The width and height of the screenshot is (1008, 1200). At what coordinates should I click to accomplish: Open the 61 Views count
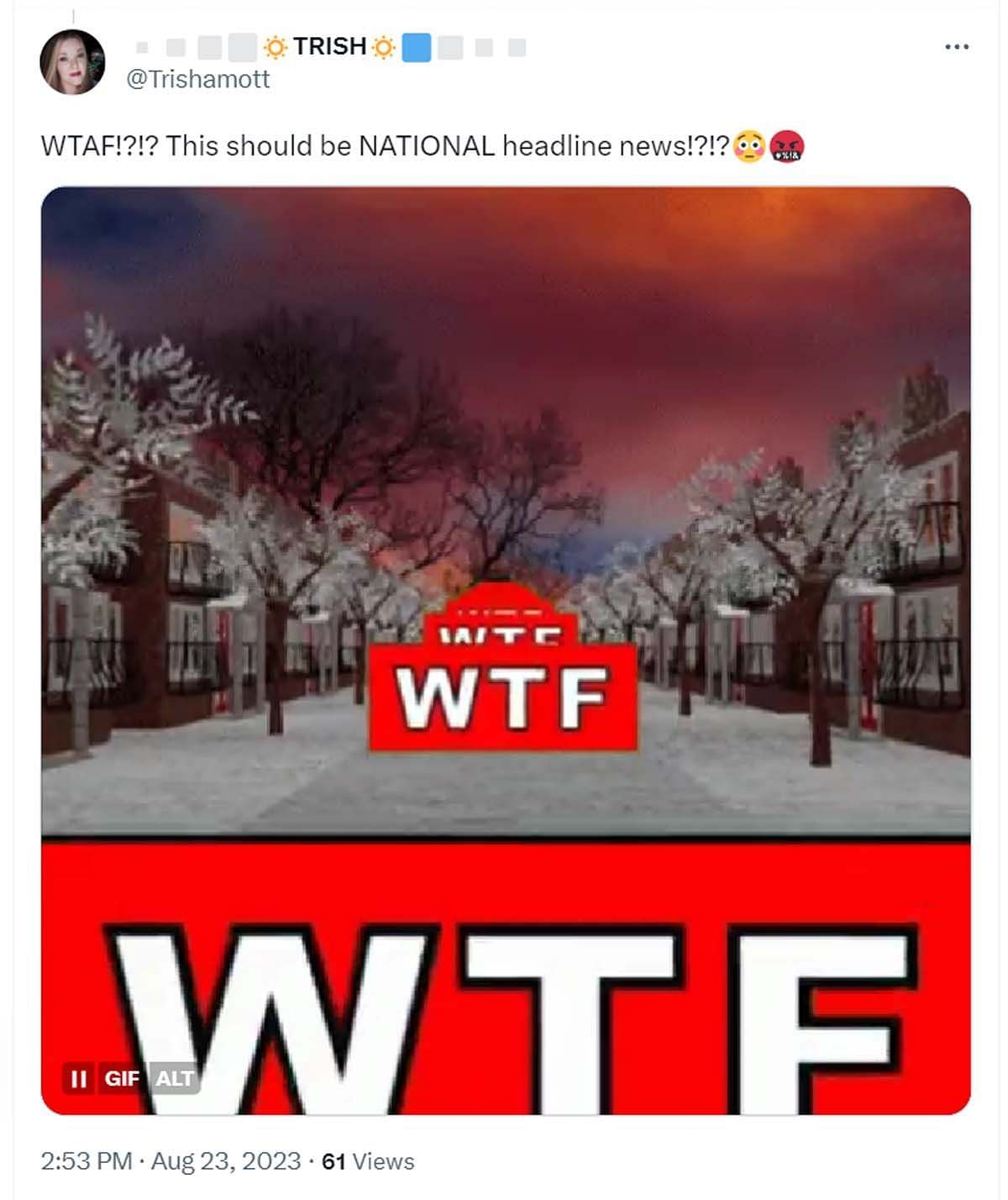point(368,1161)
